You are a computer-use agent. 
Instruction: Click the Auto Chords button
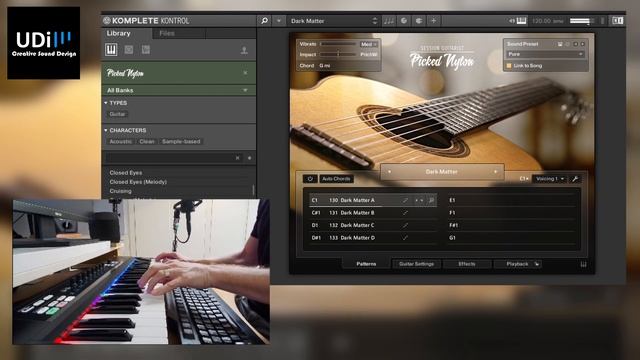pyautogui.click(x=336, y=179)
